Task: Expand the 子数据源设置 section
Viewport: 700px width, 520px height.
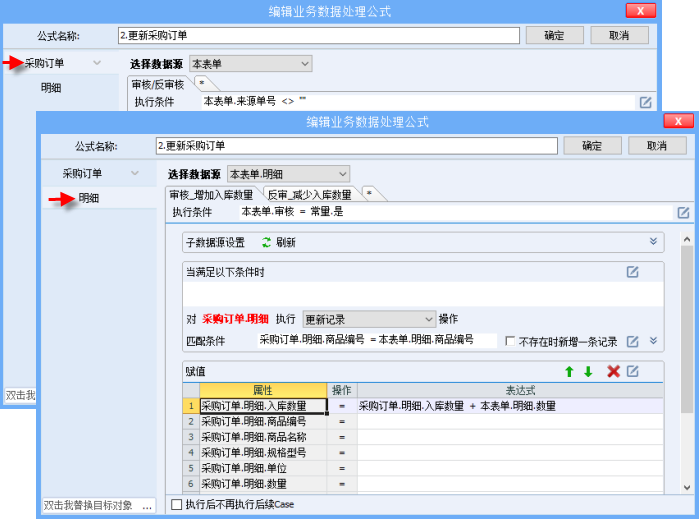Action: click(x=653, y=241)
